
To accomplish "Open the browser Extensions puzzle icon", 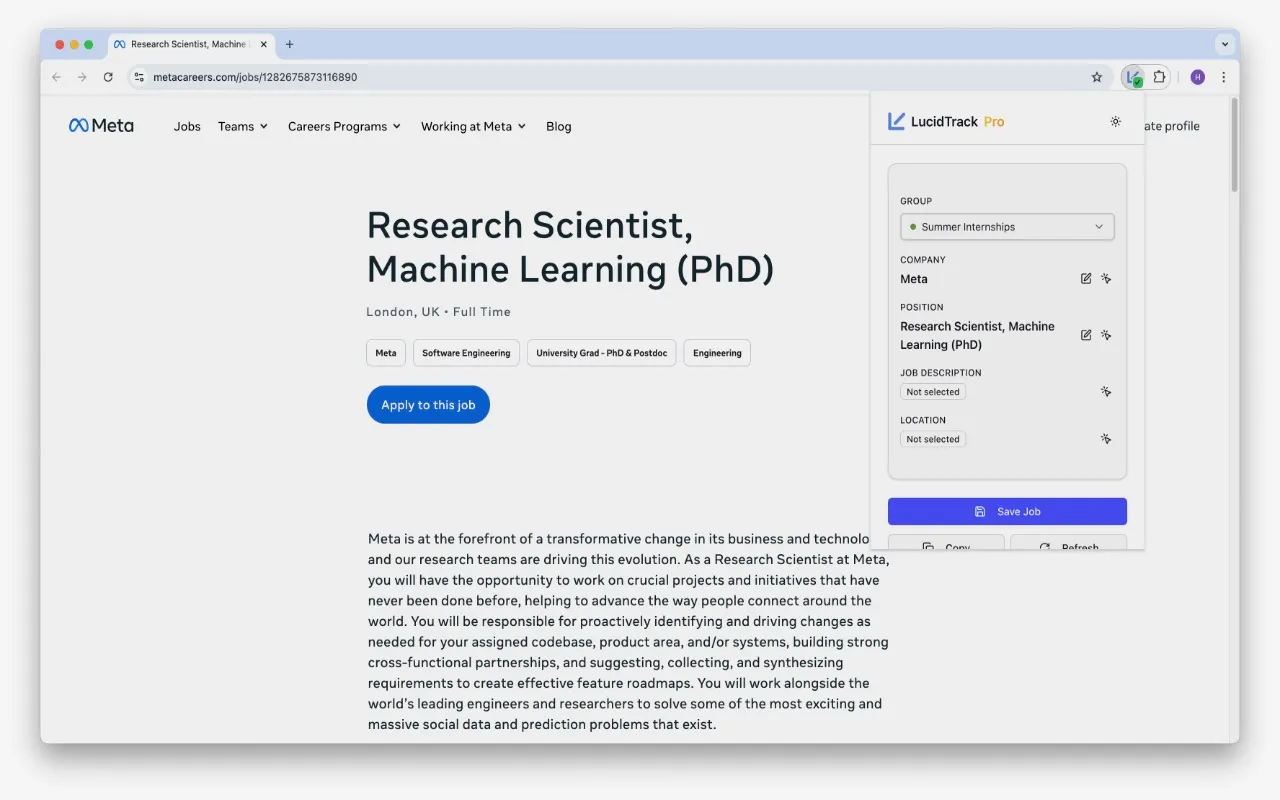I will (x=1159, y=77).
